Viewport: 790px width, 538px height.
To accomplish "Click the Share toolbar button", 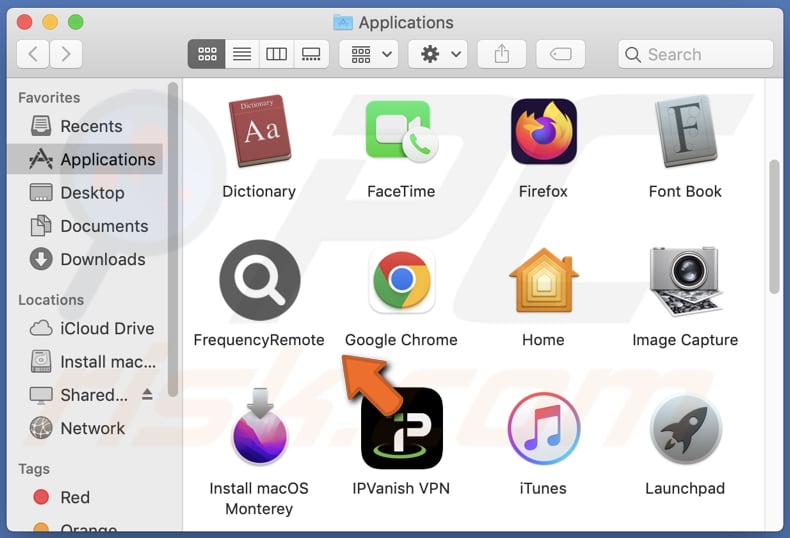I will (501, 54).
